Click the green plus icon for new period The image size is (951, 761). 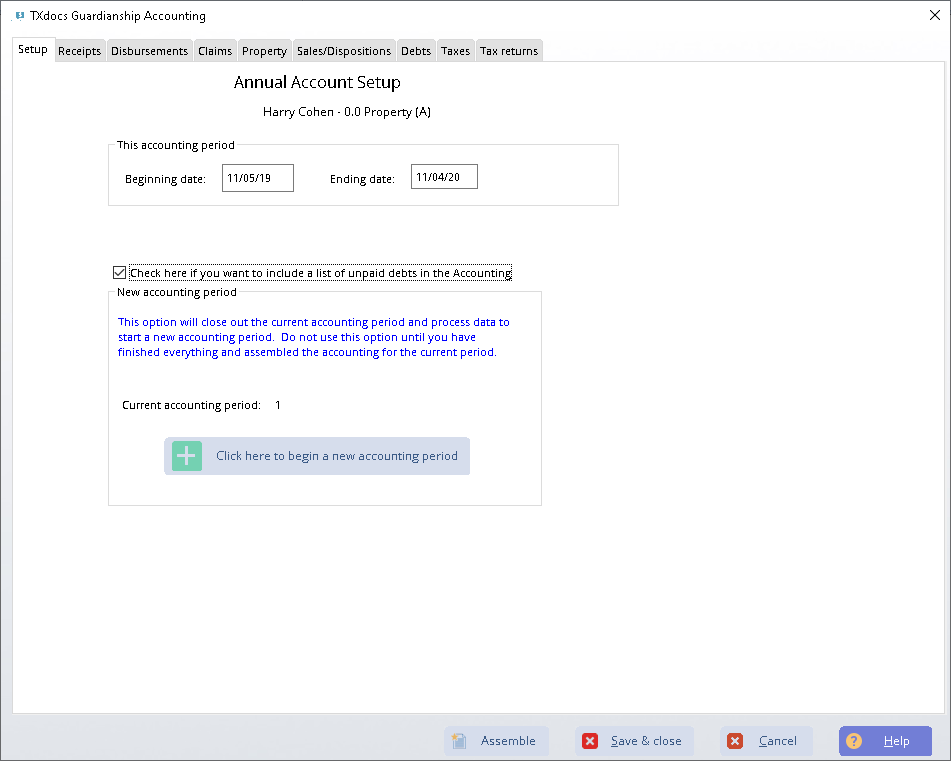[x=187, y=456]
